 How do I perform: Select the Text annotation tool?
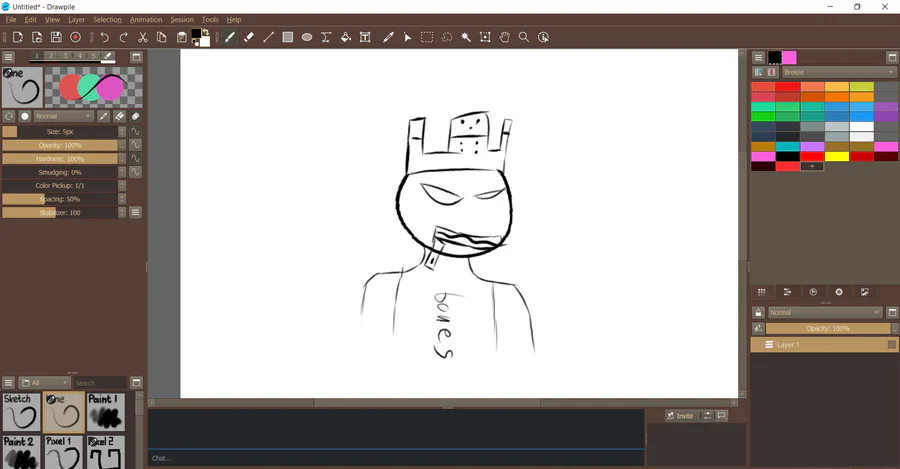[x=365, y=37]
